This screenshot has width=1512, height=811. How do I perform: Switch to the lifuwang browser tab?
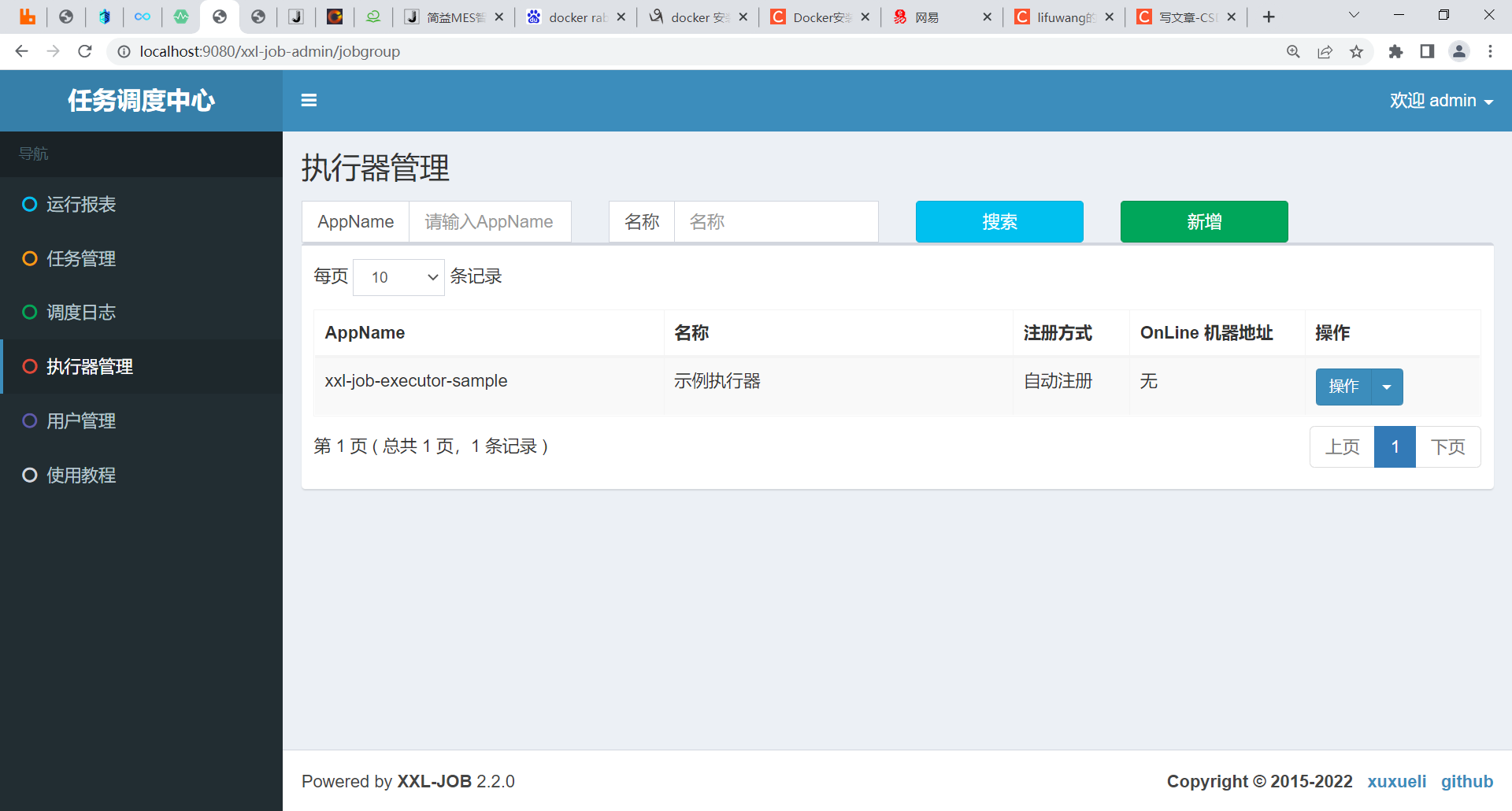click(x=1063, y=17)
